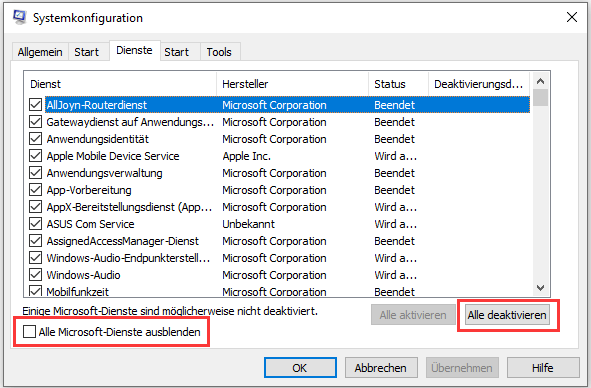Click the Alle aktivieren button
Screen dimensions: 591x388
413,315
